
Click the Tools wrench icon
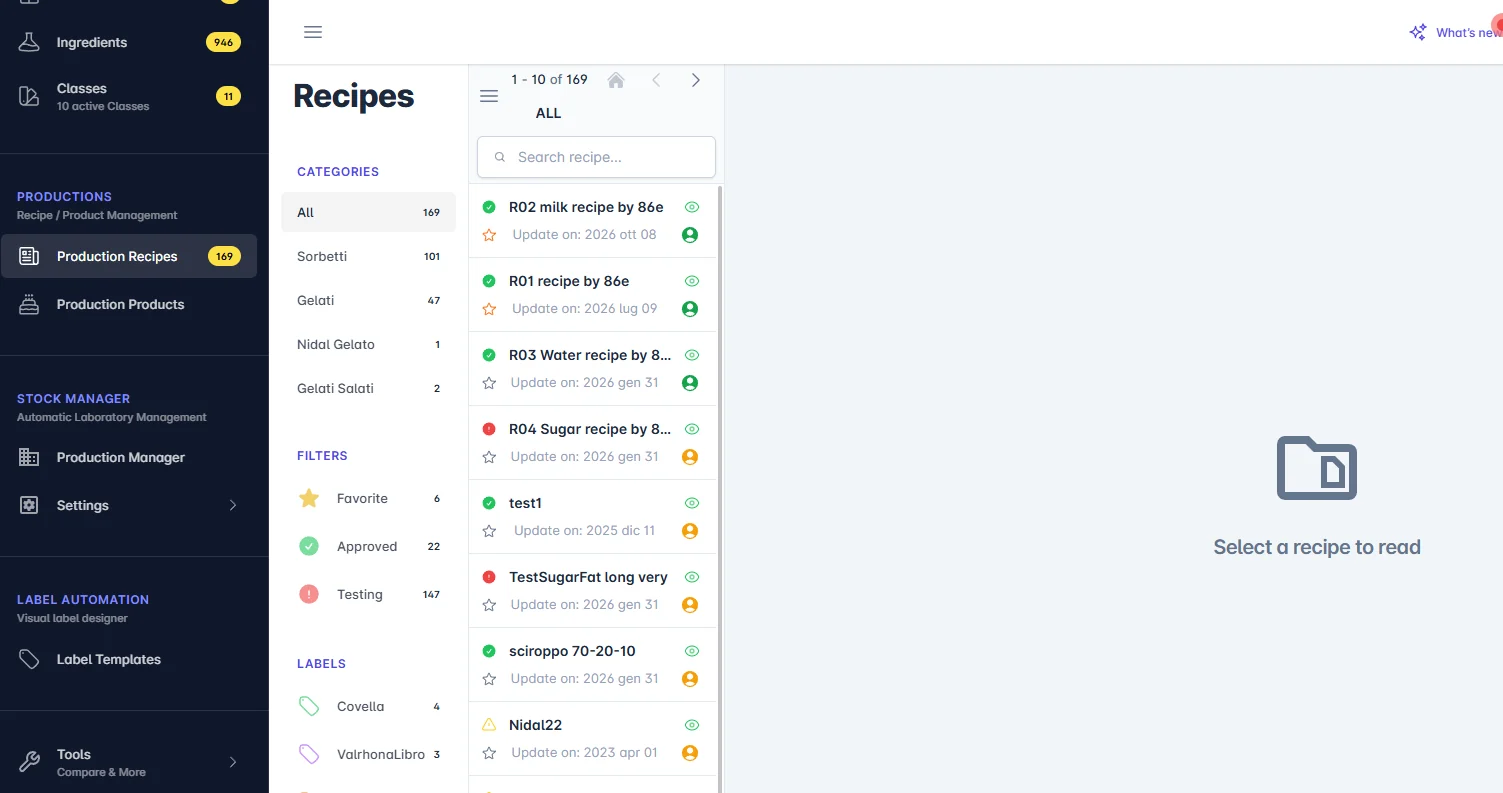click(x=29, y=763)
